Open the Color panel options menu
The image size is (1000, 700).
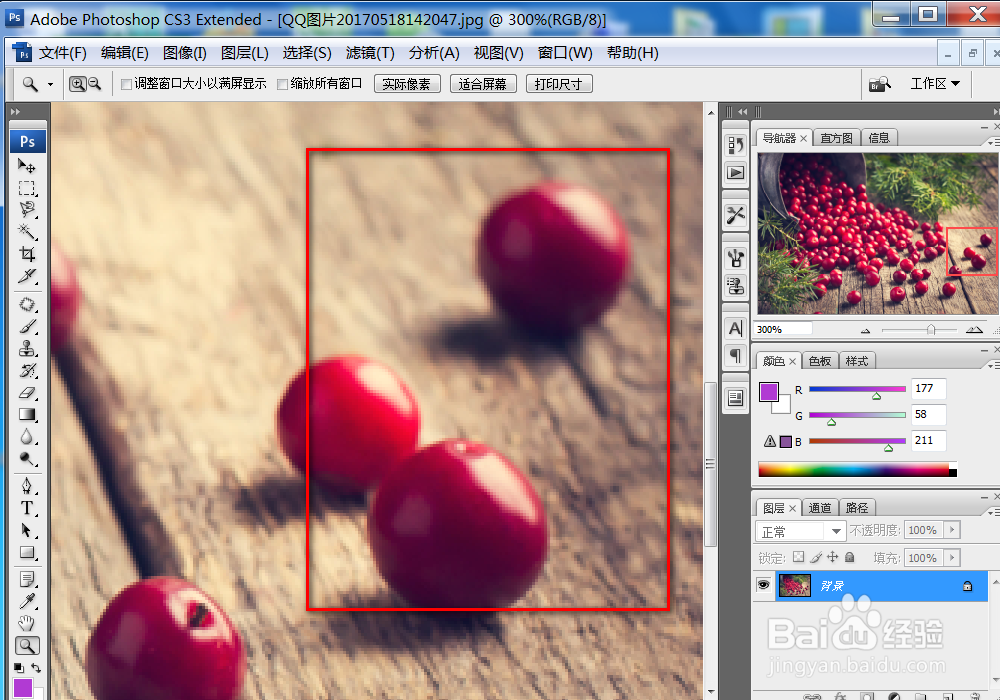[x=994, y=365]
